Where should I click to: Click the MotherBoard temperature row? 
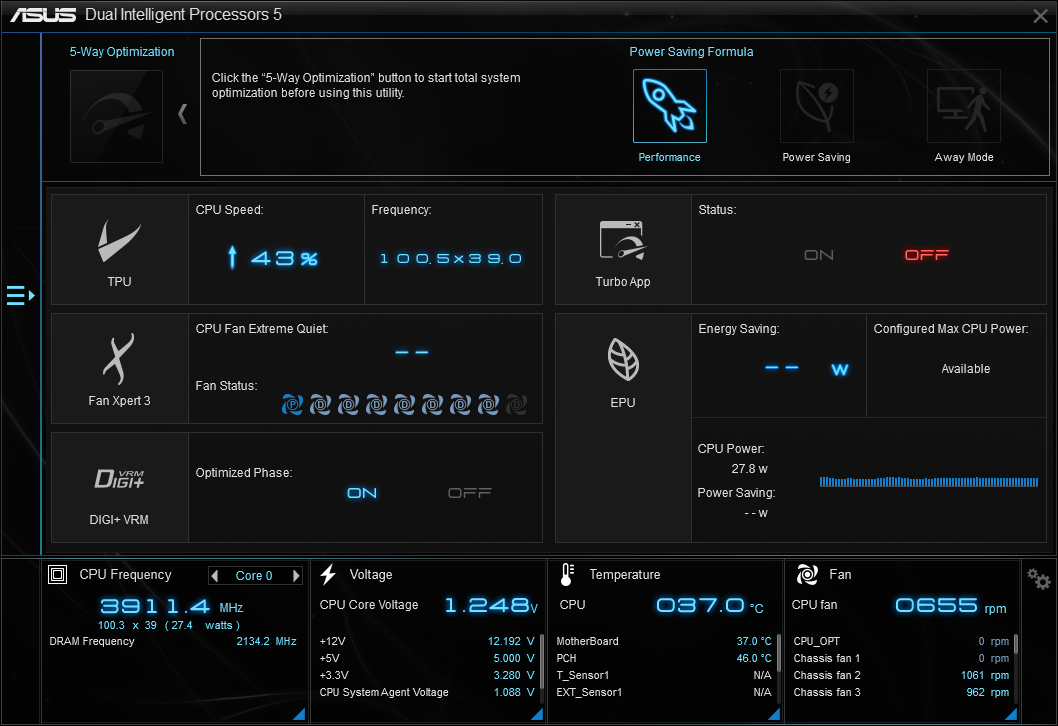[664, 642]
